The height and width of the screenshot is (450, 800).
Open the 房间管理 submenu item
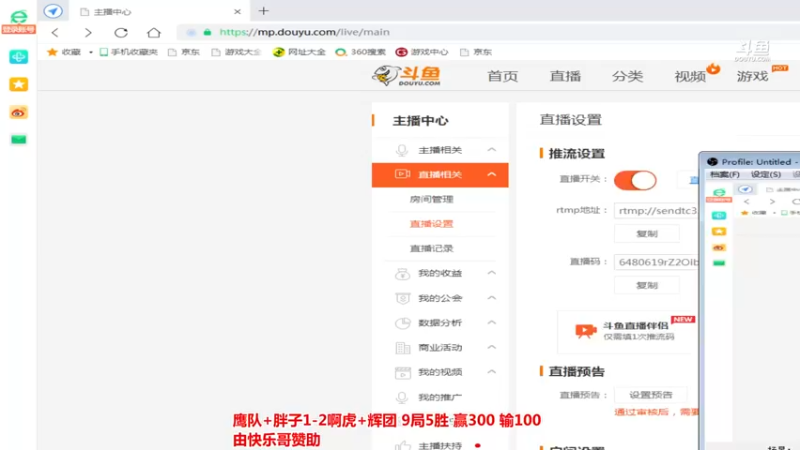pyautogui.click(x=432, y=199)
